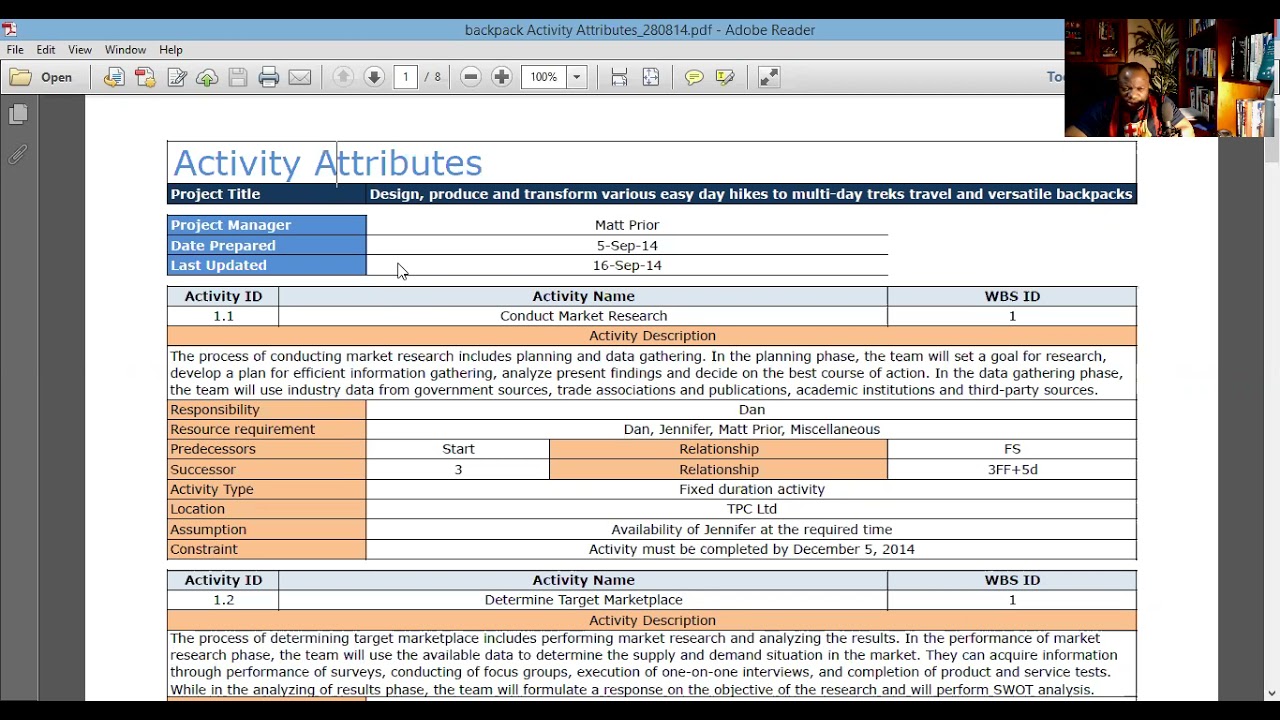Click the 'Assumption' row label
1280x720 pixels.
point(208,529)
